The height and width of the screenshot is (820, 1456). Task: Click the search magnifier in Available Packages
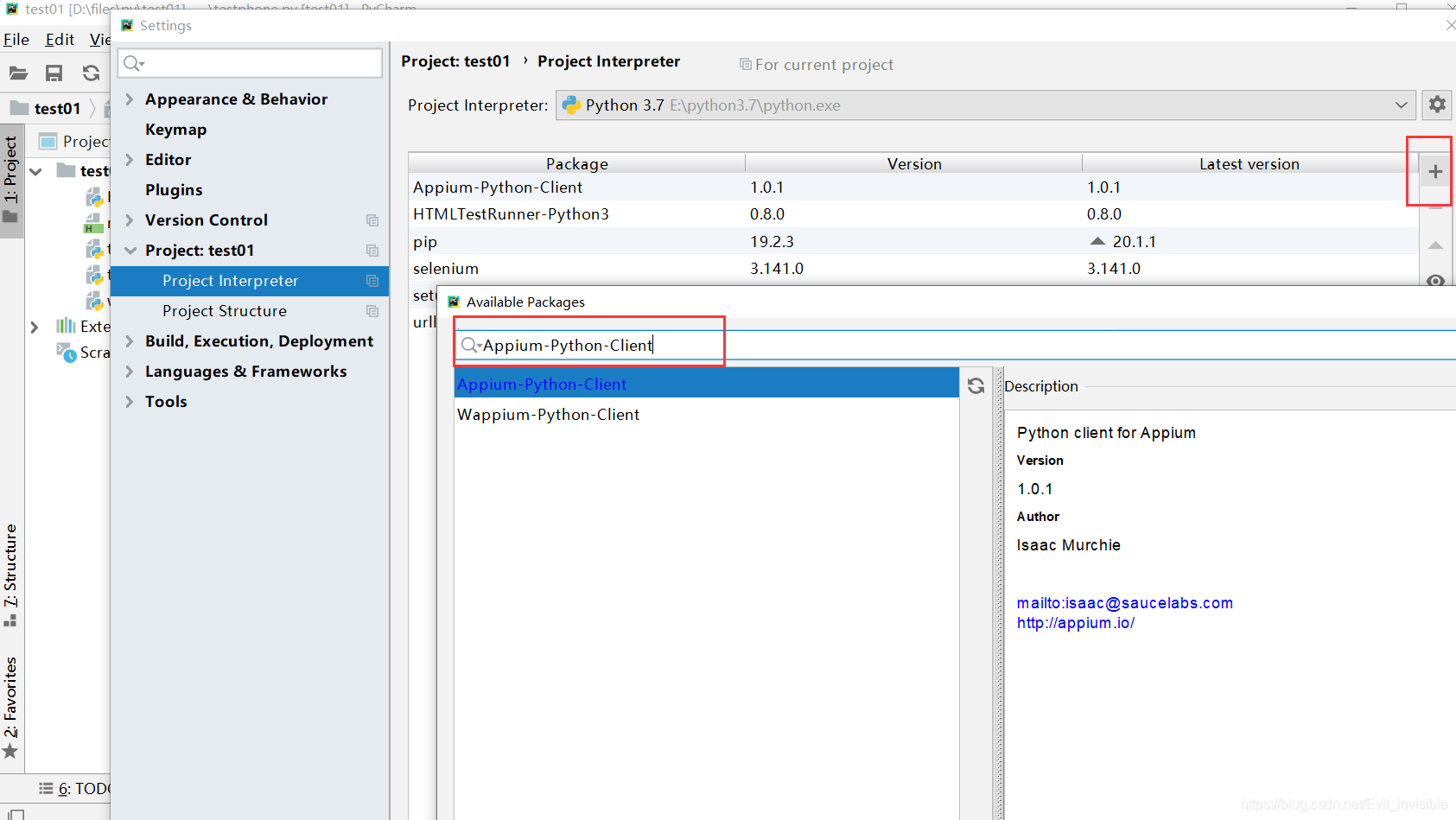(x=470, y=346)
